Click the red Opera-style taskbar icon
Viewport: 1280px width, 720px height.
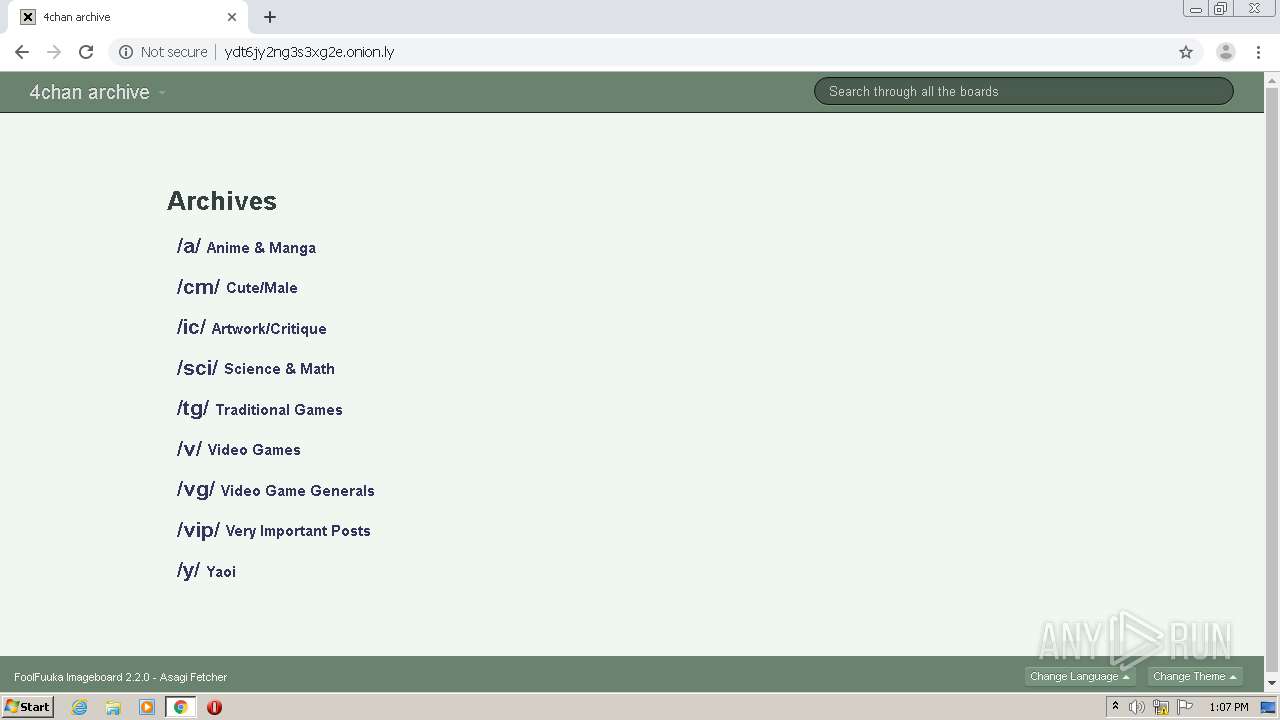(214, 707)
